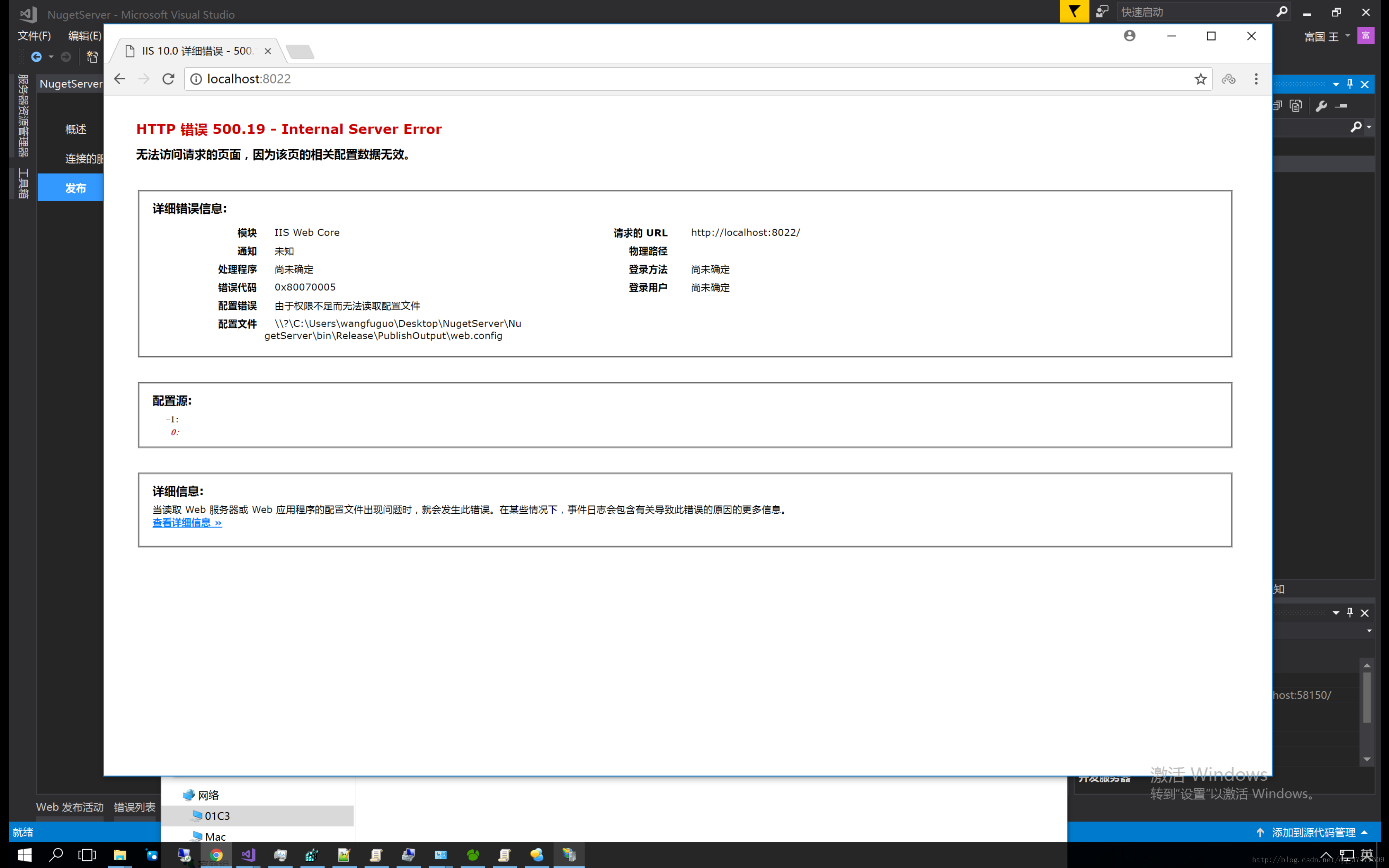Select the 连接的服务 entry in the left list

(84, 158)
